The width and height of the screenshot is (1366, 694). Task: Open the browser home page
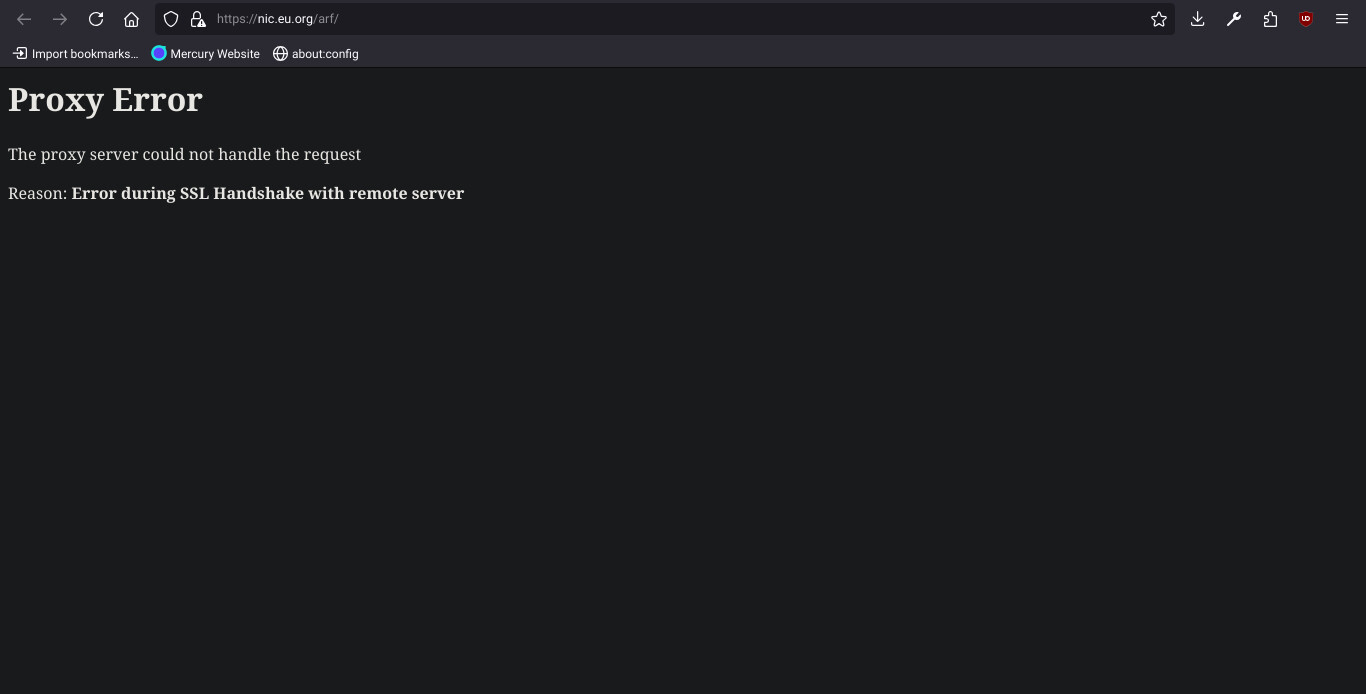click(131, 19)
